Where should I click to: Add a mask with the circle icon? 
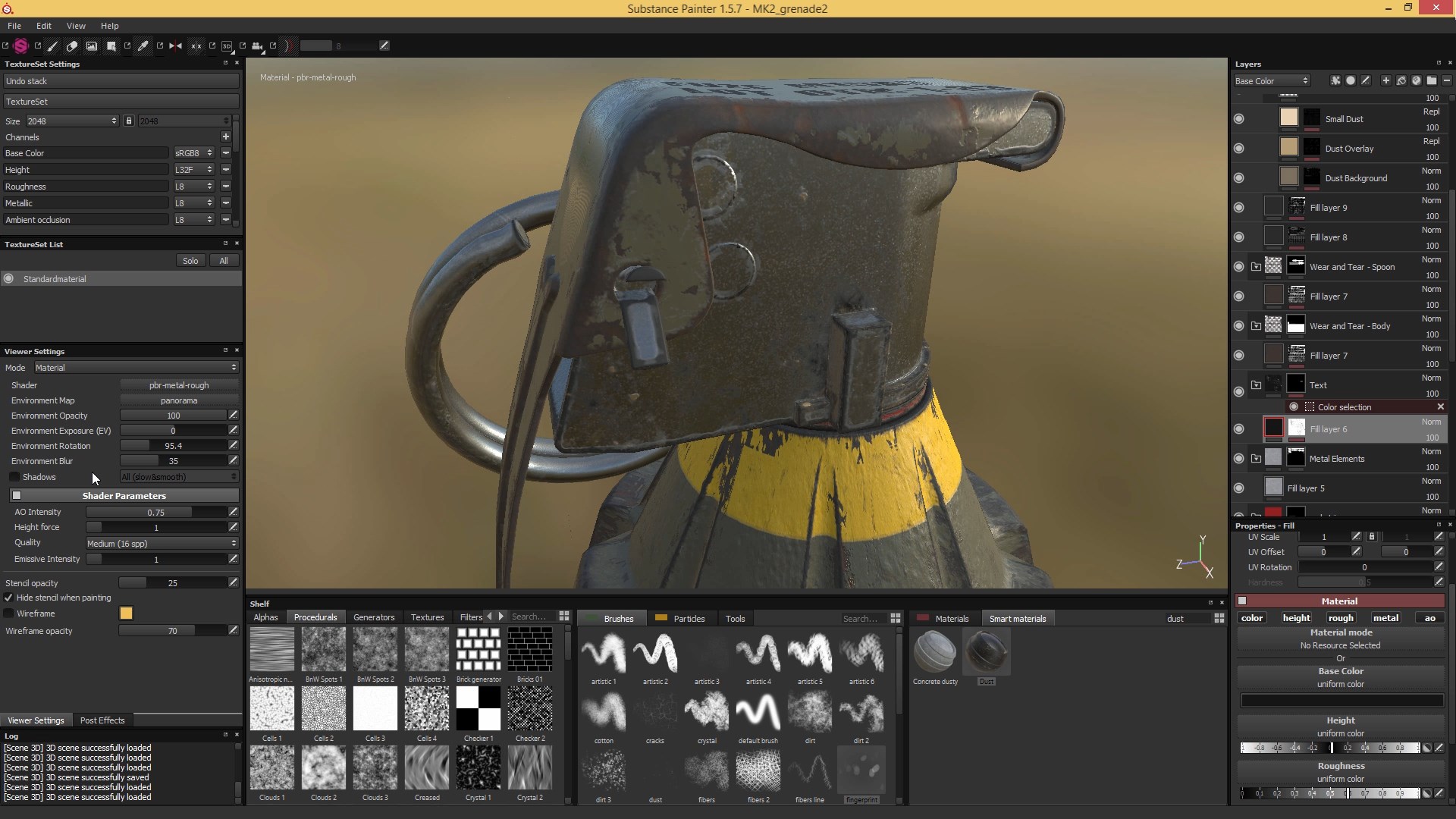1351,80
